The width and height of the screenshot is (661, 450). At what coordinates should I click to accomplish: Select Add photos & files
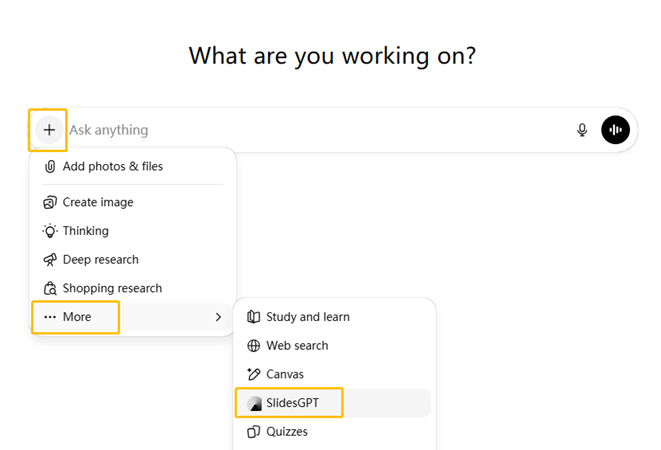coord(112,167)
